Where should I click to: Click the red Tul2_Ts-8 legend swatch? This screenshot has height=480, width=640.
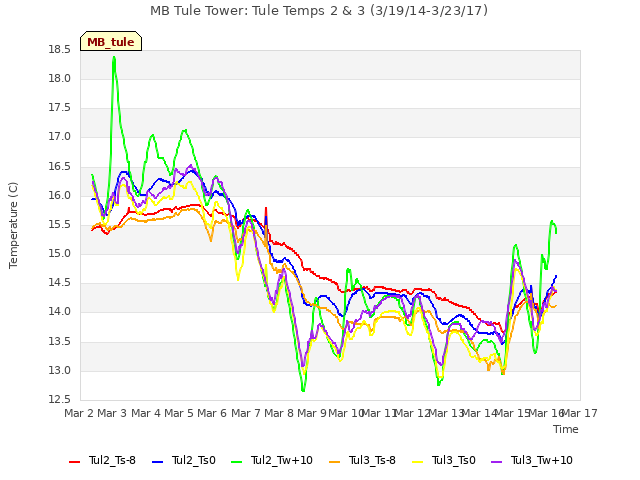click(75, 462)
